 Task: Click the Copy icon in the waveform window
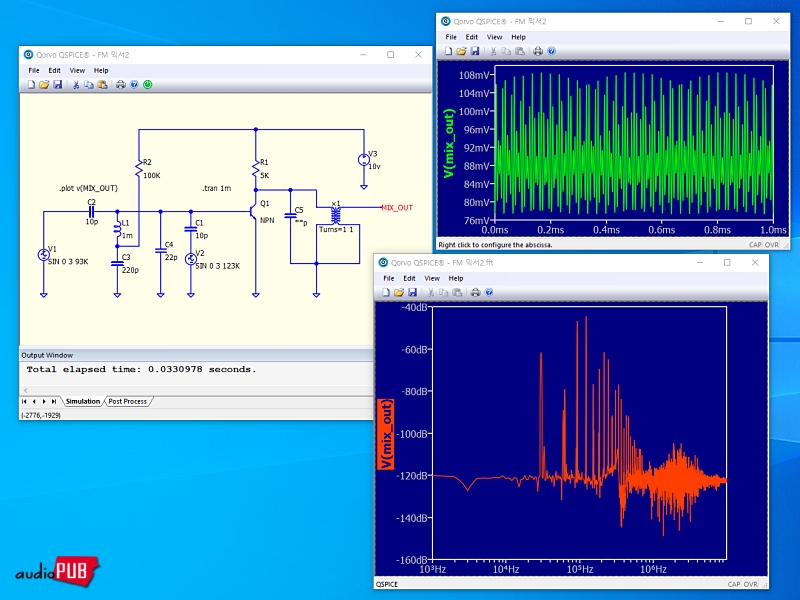point(506,51)
